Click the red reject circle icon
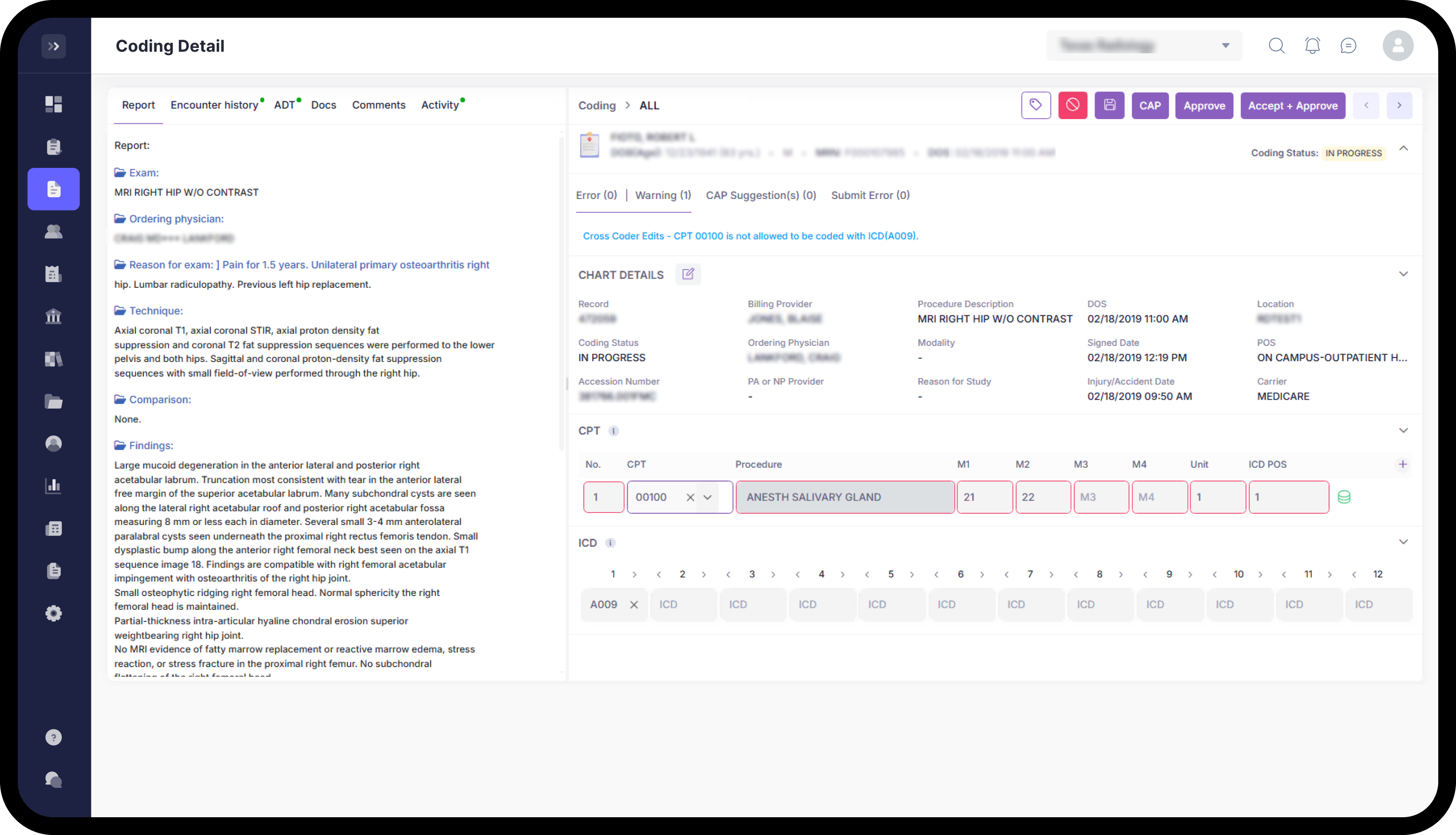Screen dimensions: 1456x835 1072,106
